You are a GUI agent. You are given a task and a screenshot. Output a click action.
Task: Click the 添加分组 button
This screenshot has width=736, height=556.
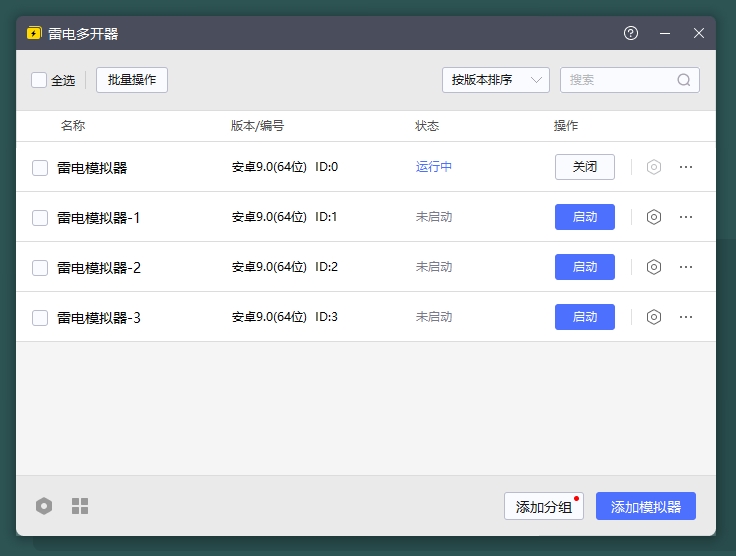point(544,506)
